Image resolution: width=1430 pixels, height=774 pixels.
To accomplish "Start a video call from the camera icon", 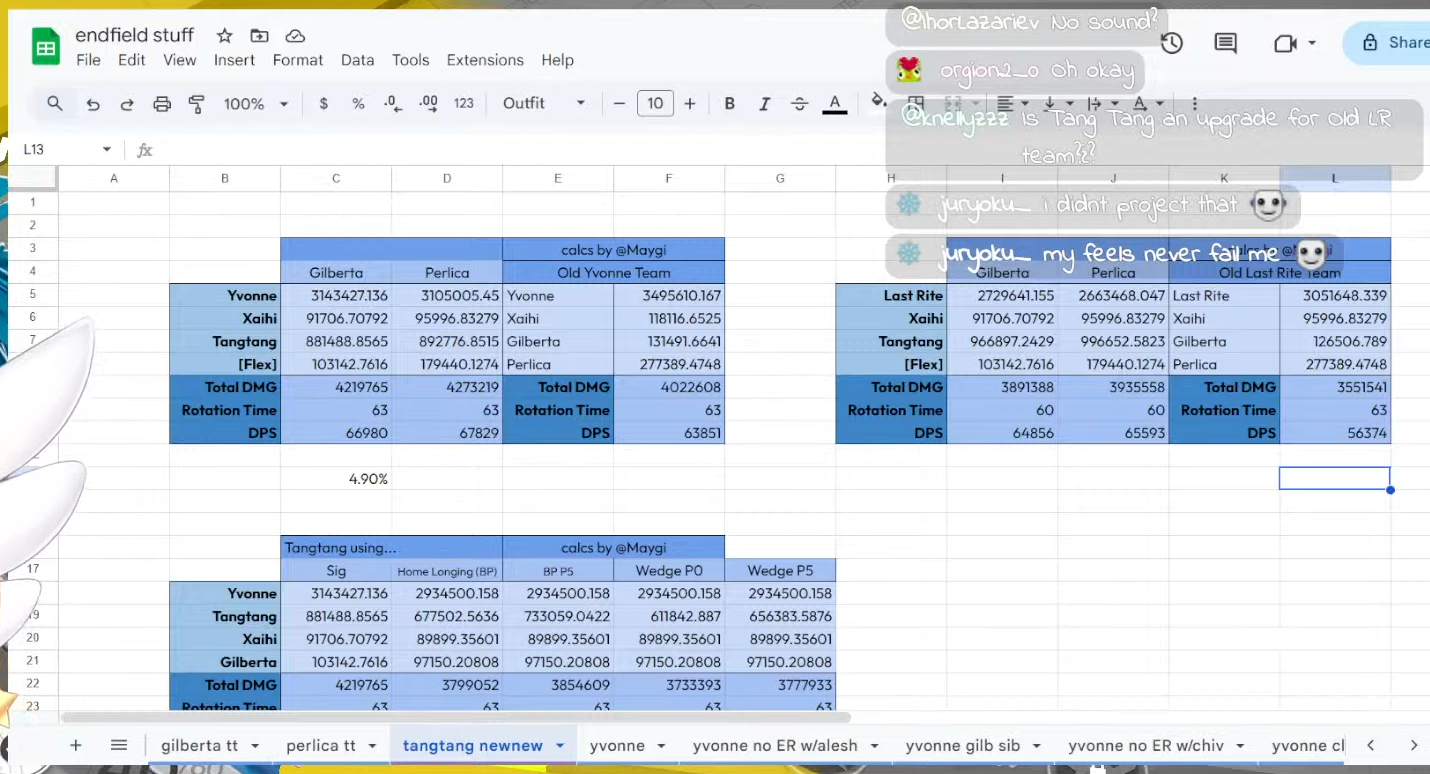I will [1285, 43].
